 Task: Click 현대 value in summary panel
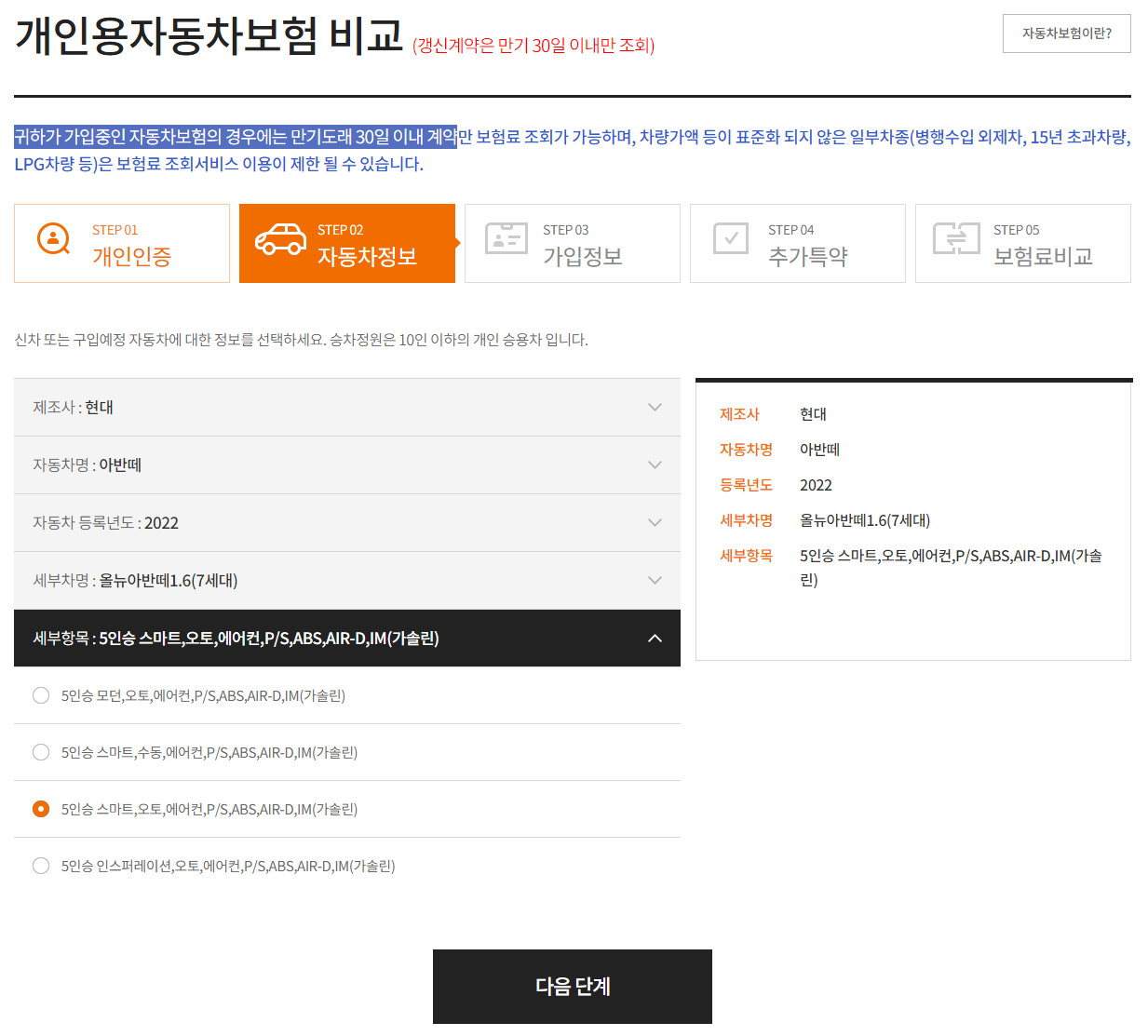tap(813, 414)
